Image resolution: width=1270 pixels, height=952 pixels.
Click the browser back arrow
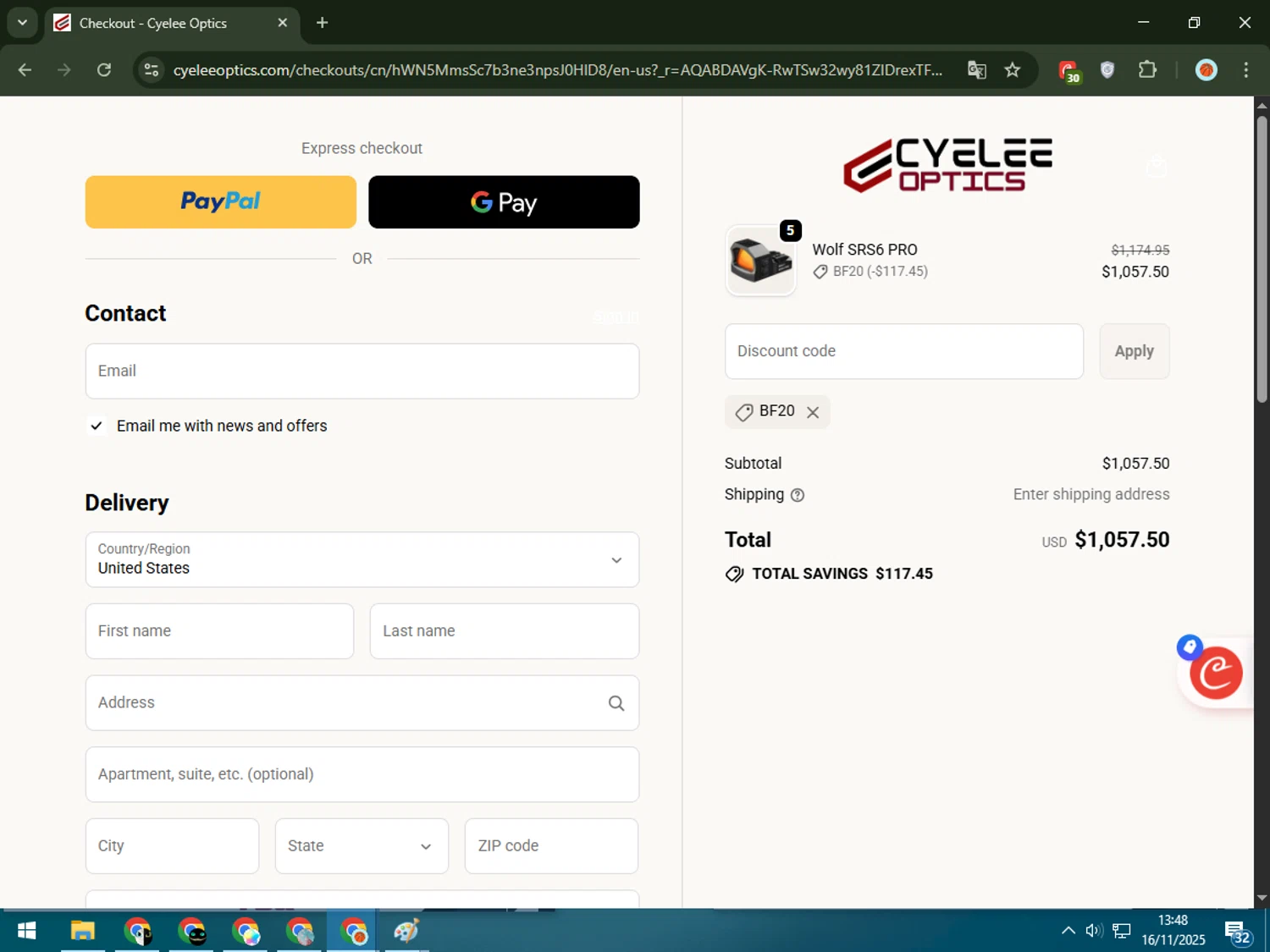pos(25,70)
